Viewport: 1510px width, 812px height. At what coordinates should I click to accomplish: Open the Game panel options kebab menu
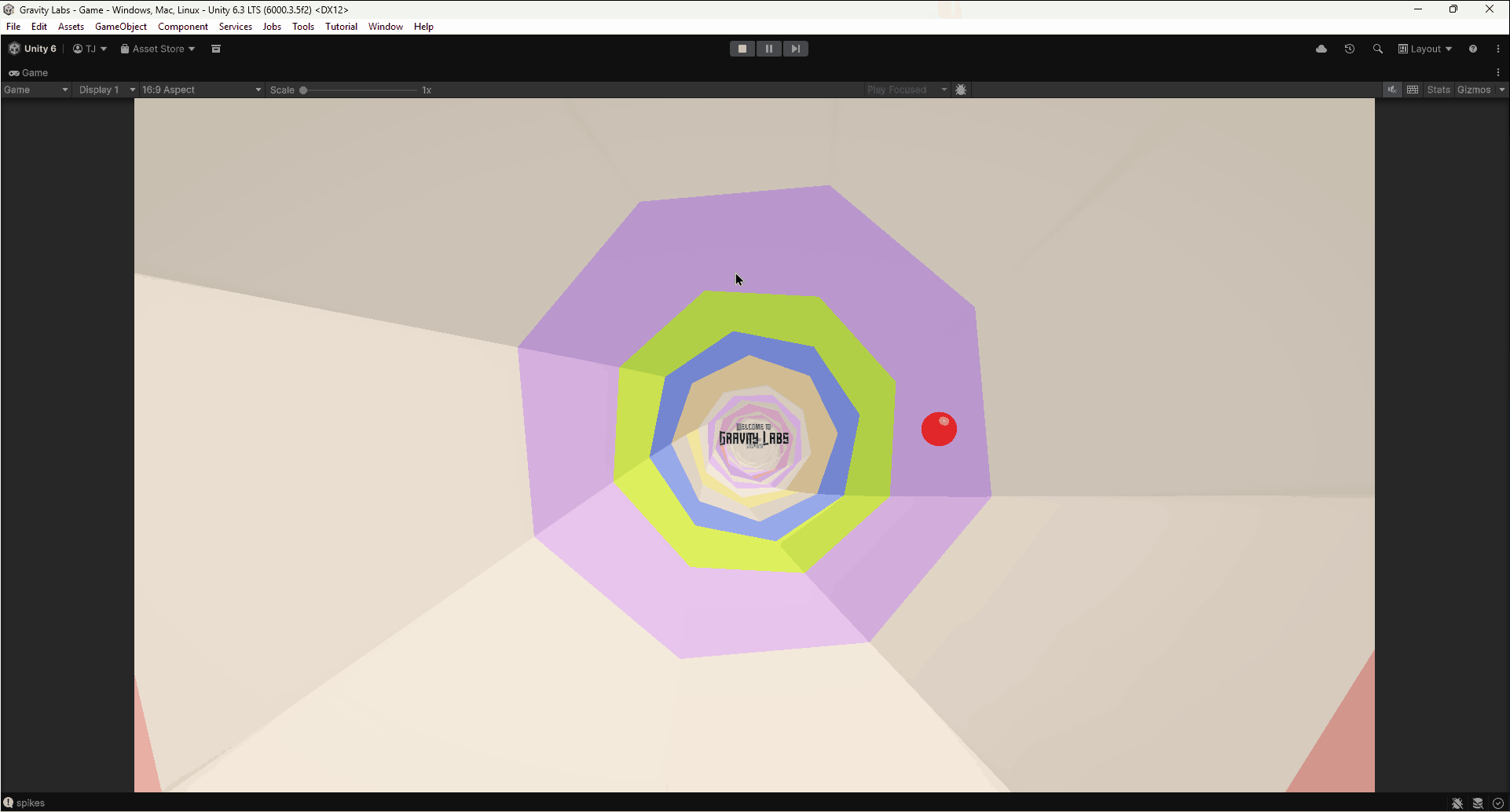(1498, 72)
